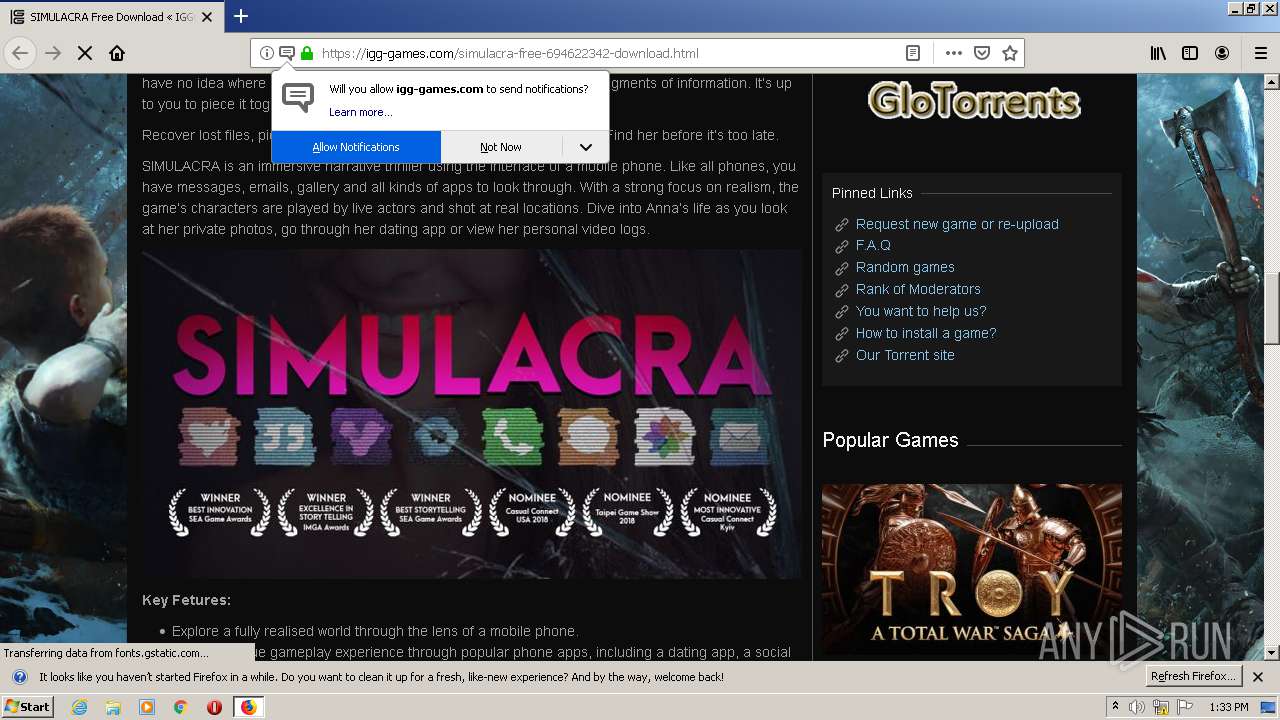The height and width of the screenshot is (720, 1280).
Task: Open Learn more link in notification prompt
Action: click(x=360, y=112)
